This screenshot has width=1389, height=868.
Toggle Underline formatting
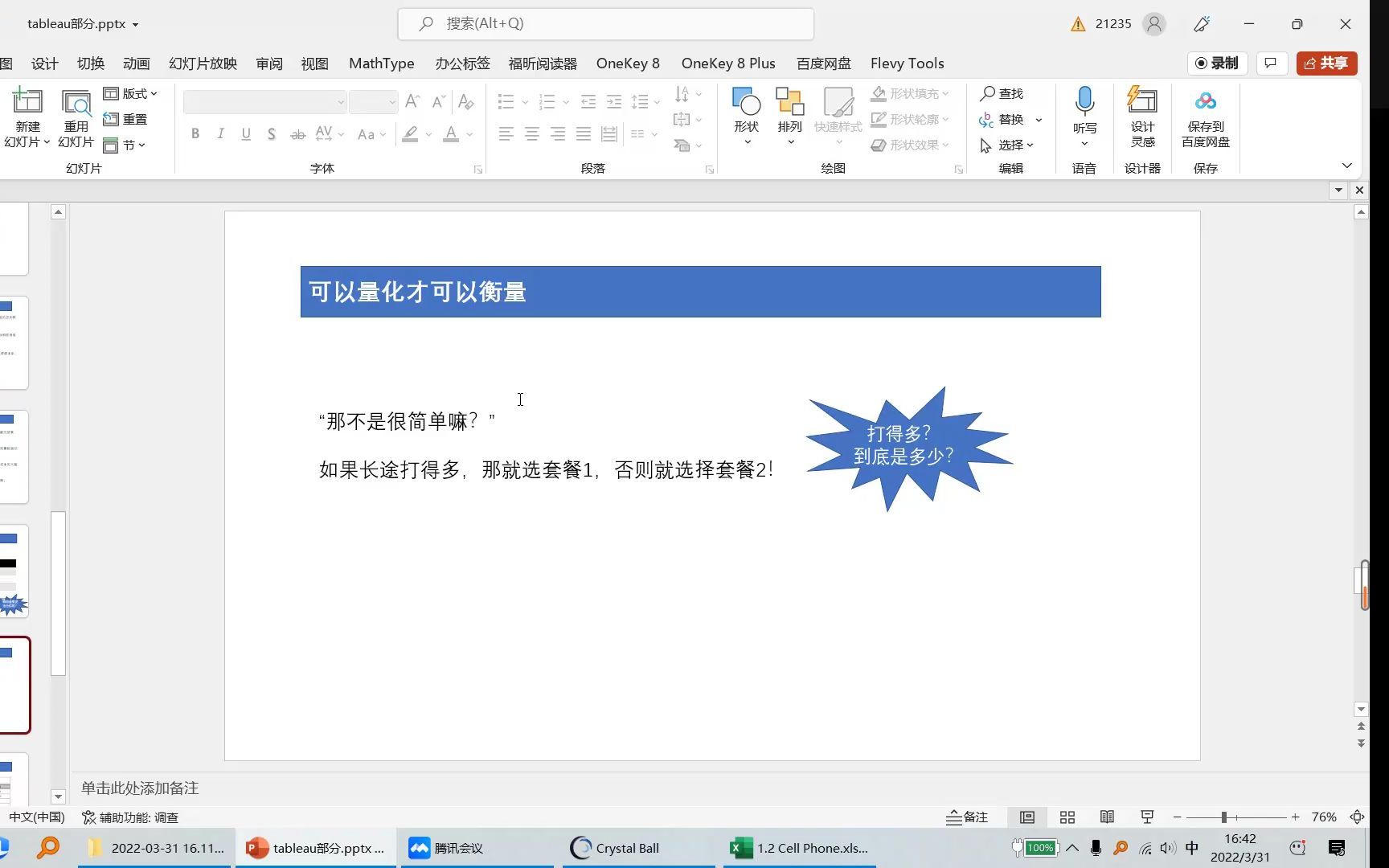(x=246, y=134)
